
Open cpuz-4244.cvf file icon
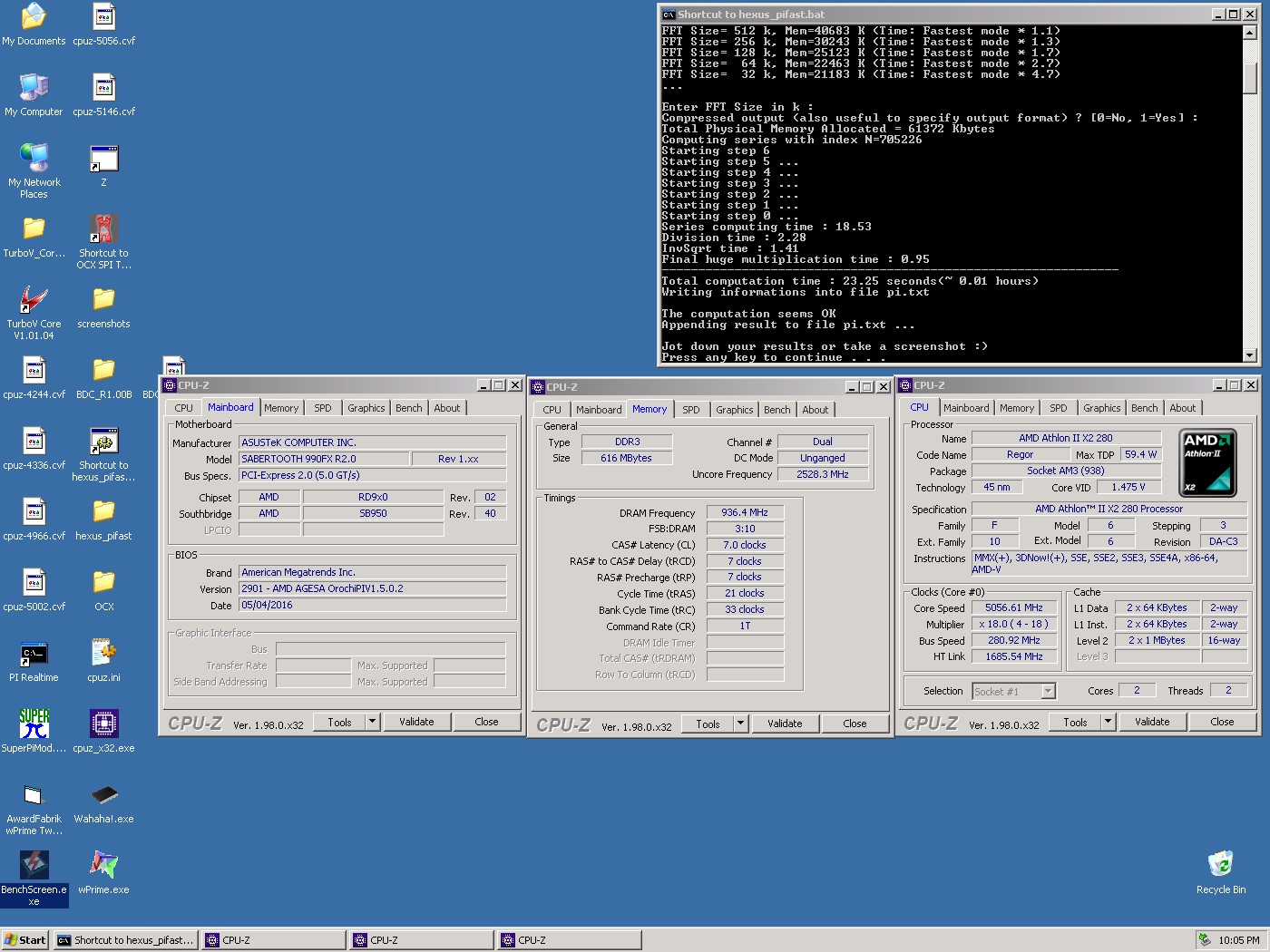pos(34,378)
